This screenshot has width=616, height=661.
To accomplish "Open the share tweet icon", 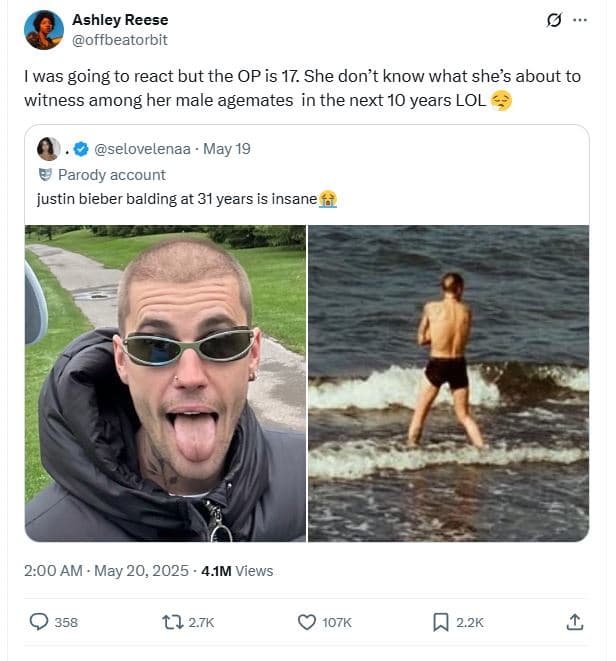I will click(575, 622).
